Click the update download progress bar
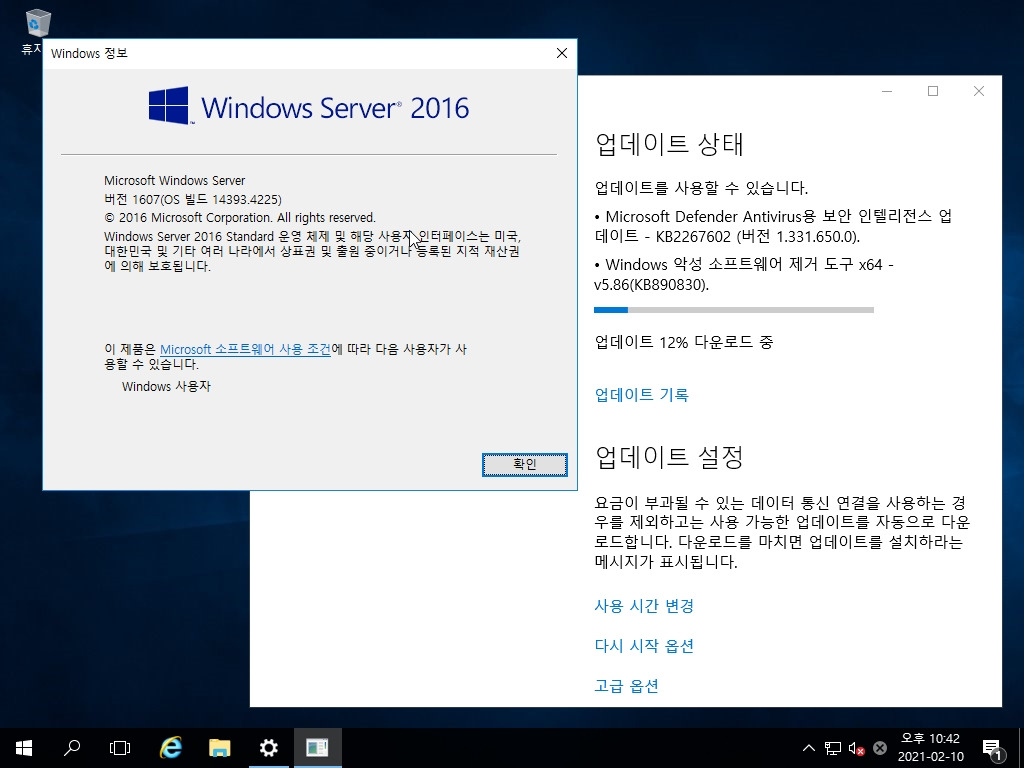Image resolution: width=1024 pixels, height=768 pixels. 733,310
